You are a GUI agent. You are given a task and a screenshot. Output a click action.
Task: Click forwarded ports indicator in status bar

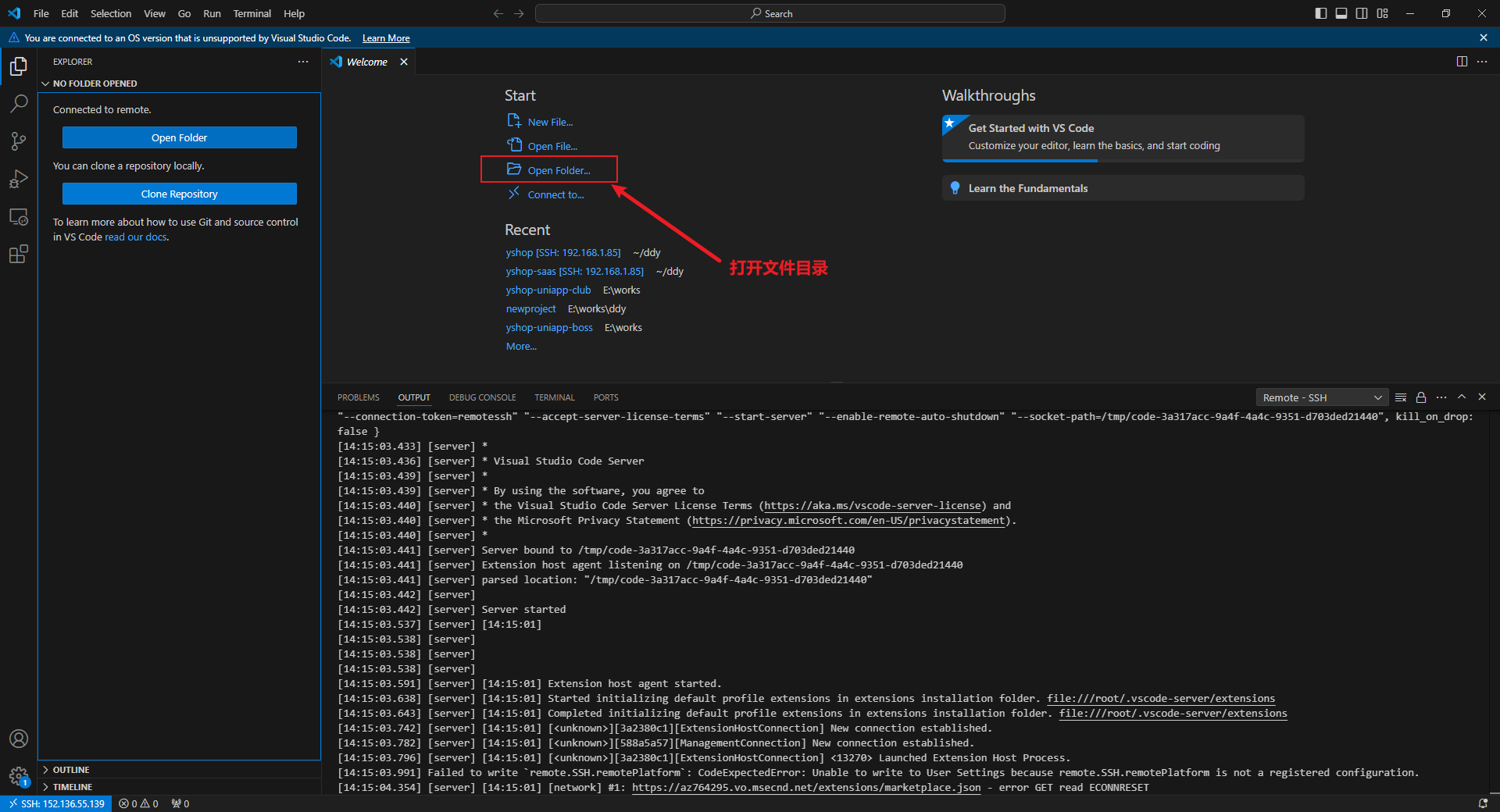(x=180, y=803)
